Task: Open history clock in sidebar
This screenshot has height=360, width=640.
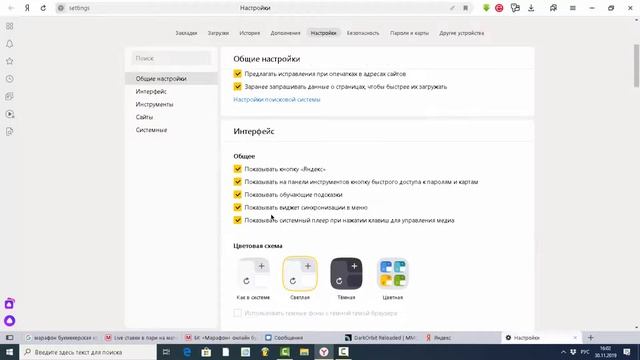Action: coord(9,79)
